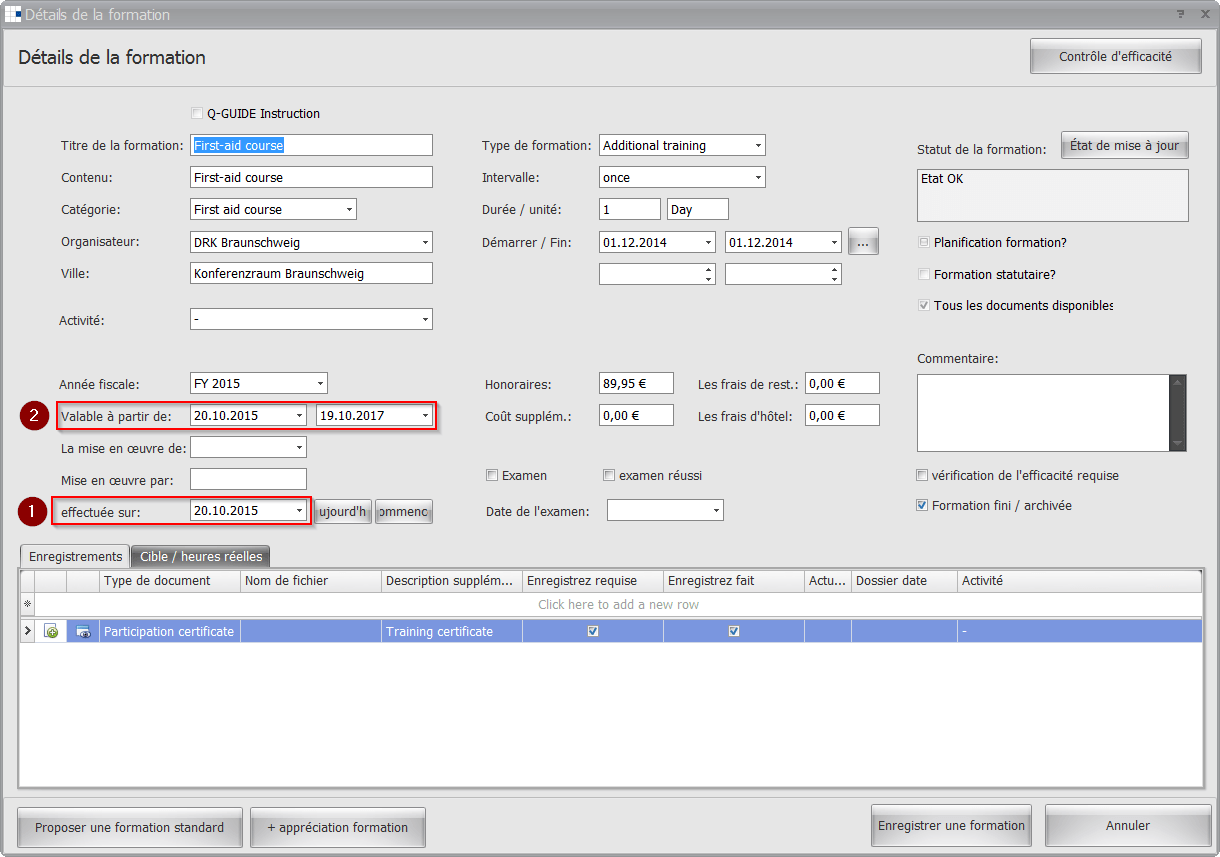Uncheck Formation fini / archivée
1220x857 pixels.
tap(923, 506)
